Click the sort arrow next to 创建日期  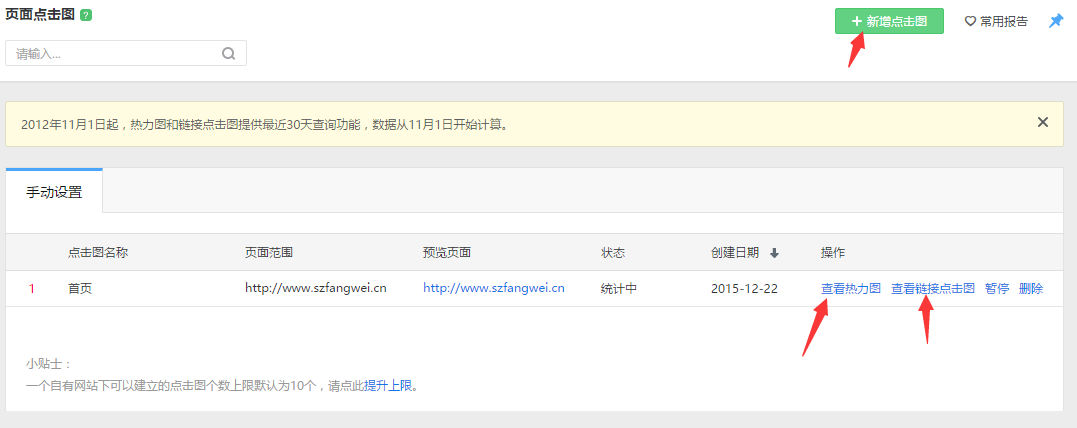[x=774, y=253]
